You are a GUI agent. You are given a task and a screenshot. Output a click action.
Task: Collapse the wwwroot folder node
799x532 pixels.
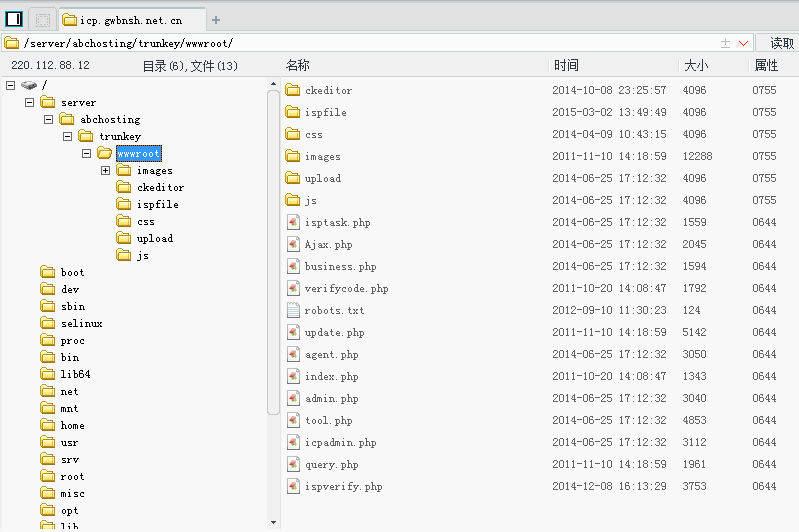coord(87,153)
